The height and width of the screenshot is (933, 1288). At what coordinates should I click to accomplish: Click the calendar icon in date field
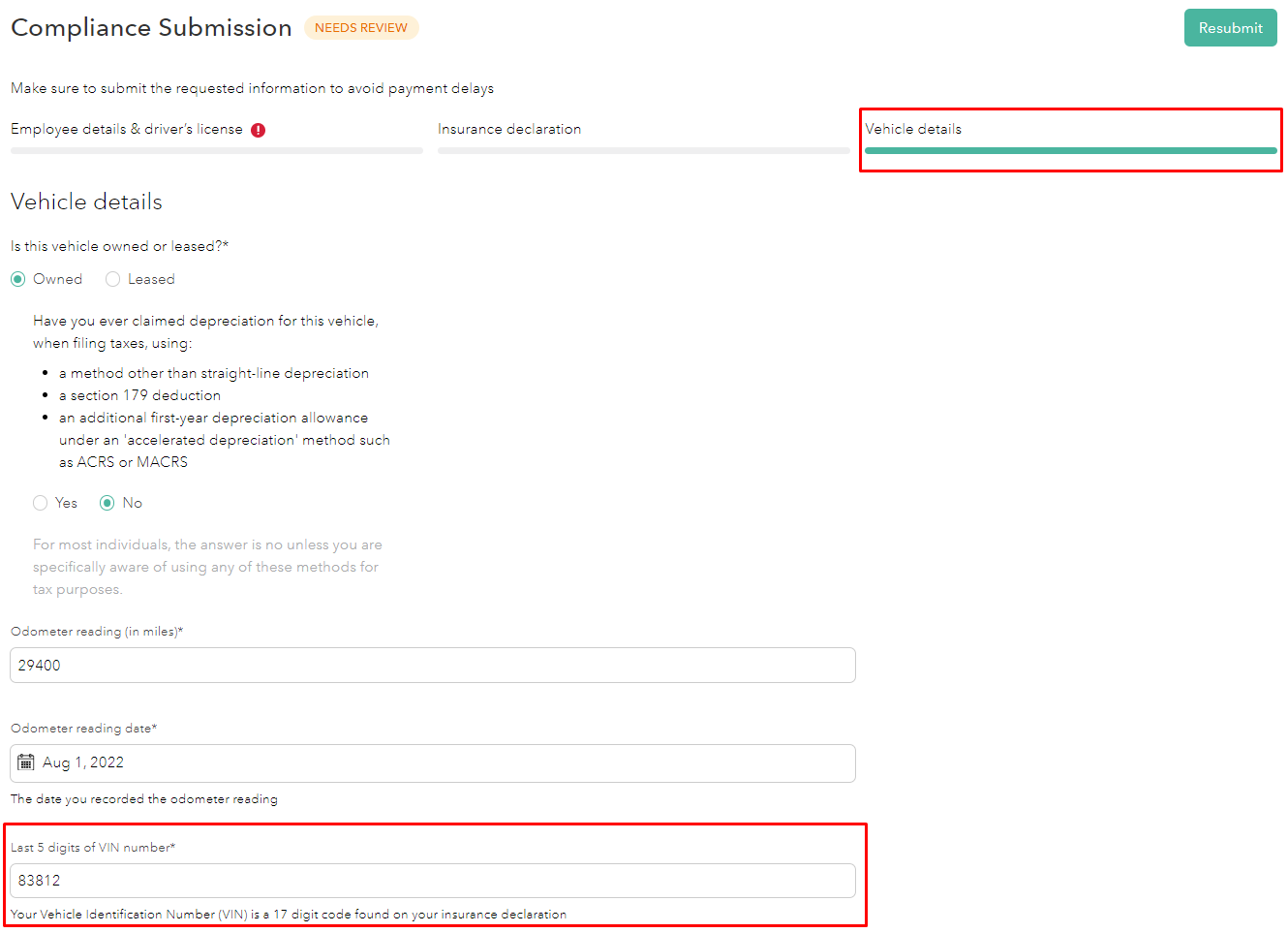[26, 762]
